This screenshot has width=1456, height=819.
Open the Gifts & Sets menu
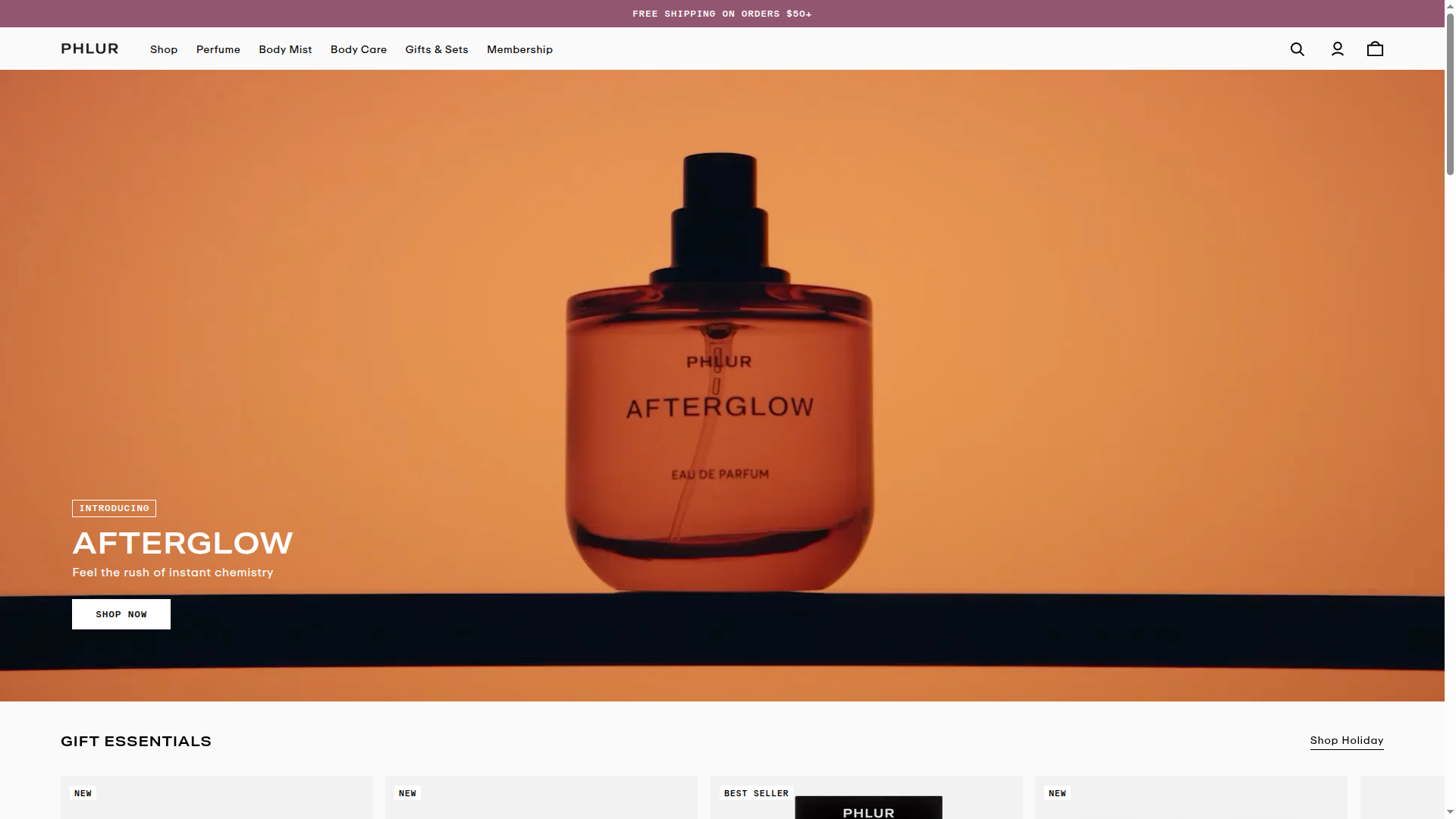click(436, 49)
